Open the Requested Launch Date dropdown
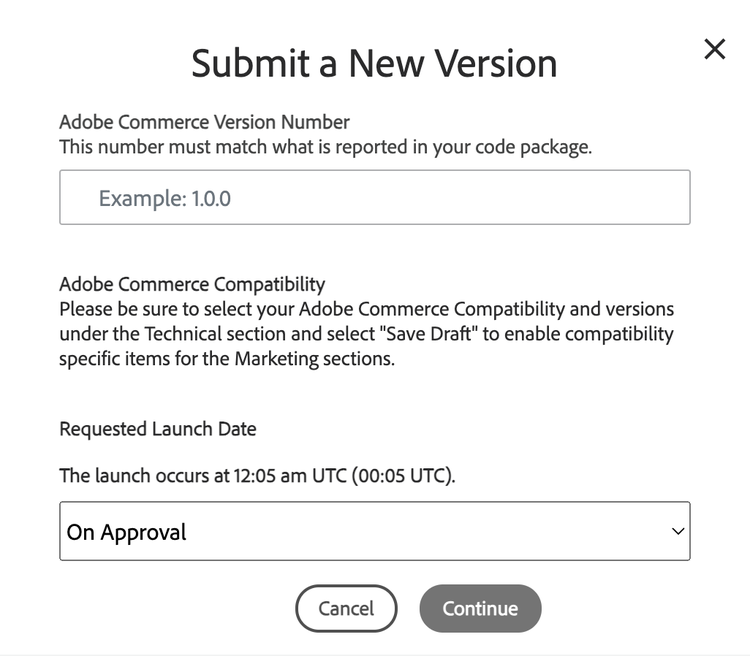 (x=374, y=531)
